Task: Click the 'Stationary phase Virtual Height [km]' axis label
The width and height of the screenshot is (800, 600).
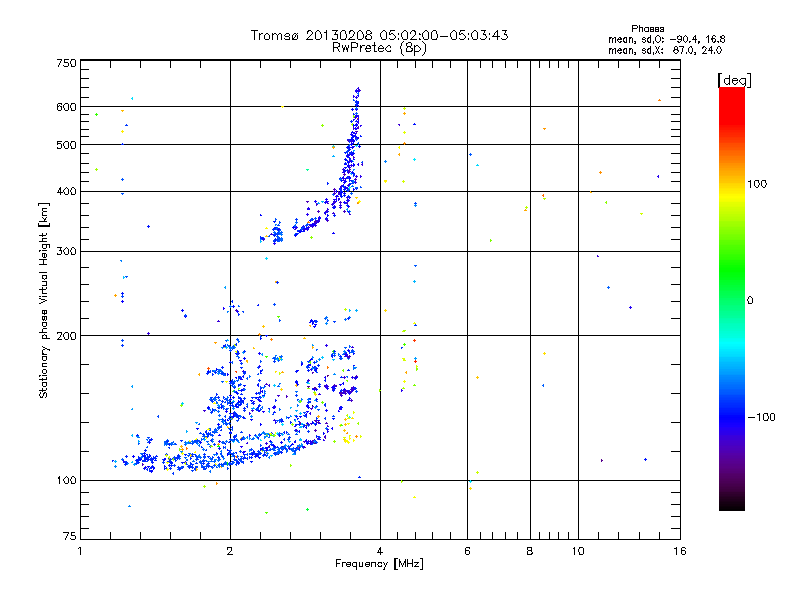Action: [44, 301]
